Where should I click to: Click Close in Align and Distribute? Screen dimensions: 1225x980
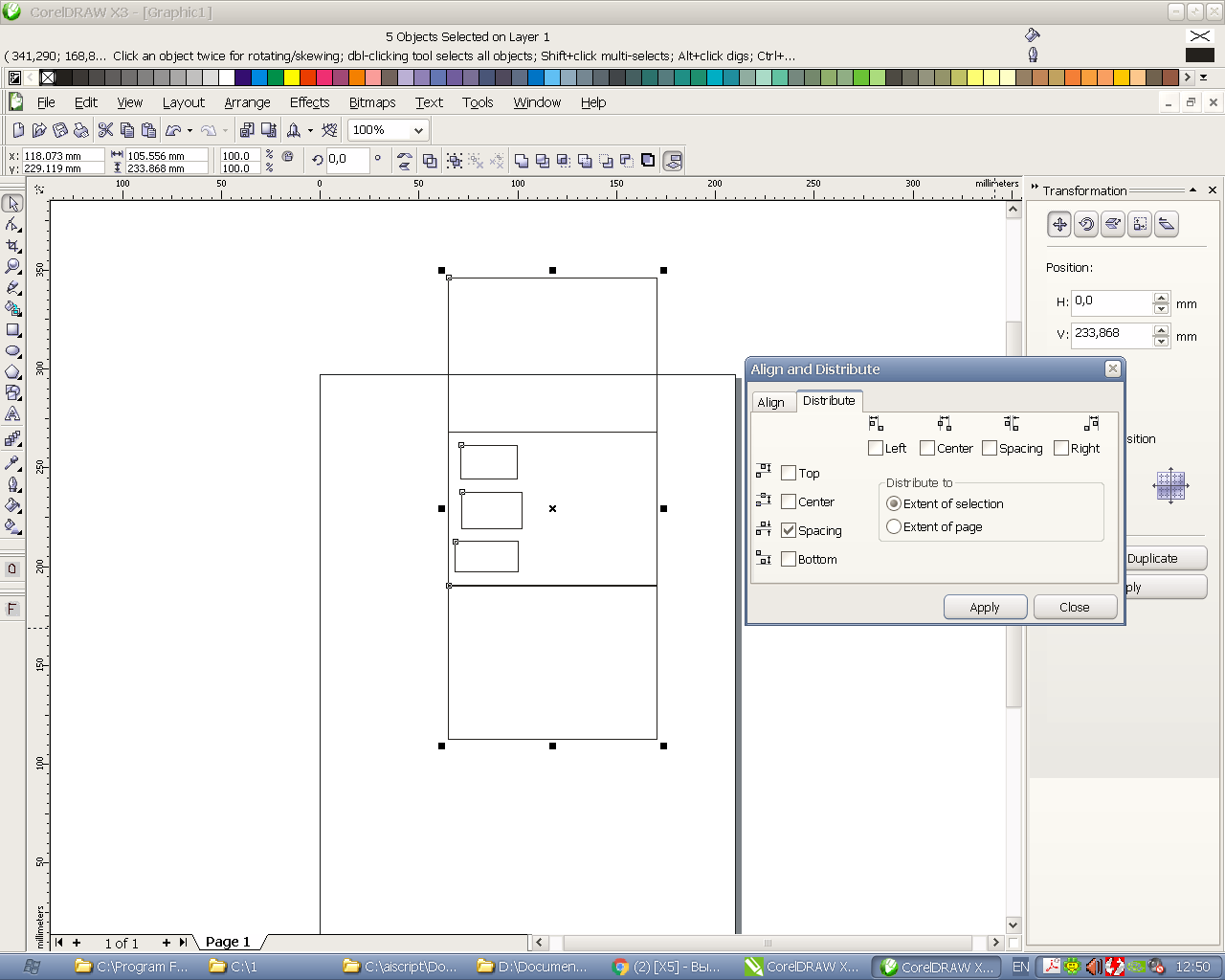point(1075,607)
